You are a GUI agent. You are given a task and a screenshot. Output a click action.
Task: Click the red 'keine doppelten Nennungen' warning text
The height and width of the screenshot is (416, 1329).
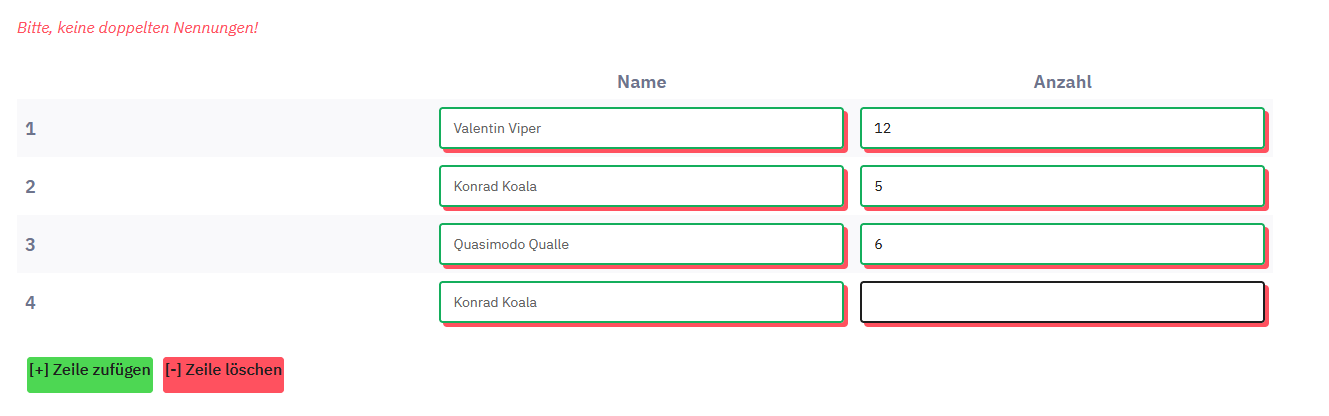coord(137,27)
